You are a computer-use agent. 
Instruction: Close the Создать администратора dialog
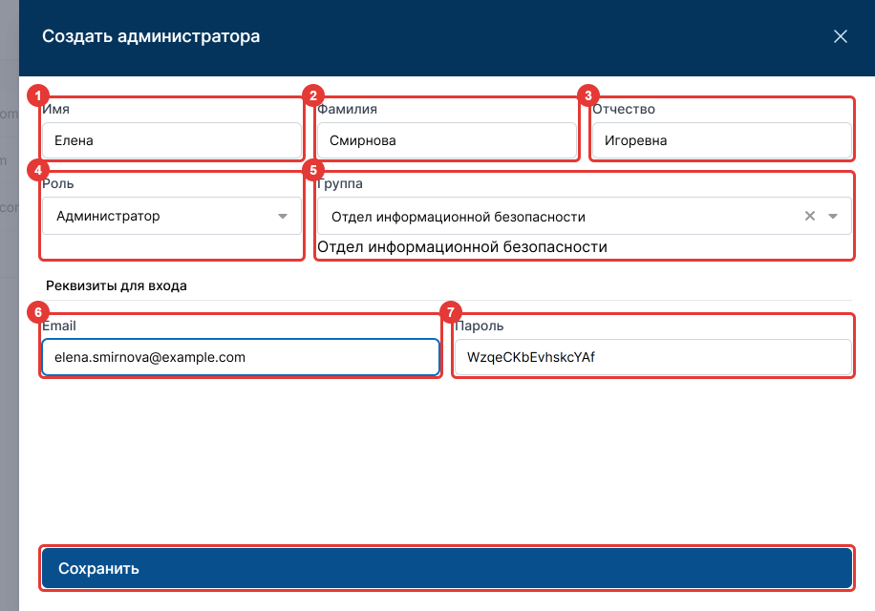click(x=840, y=37)
